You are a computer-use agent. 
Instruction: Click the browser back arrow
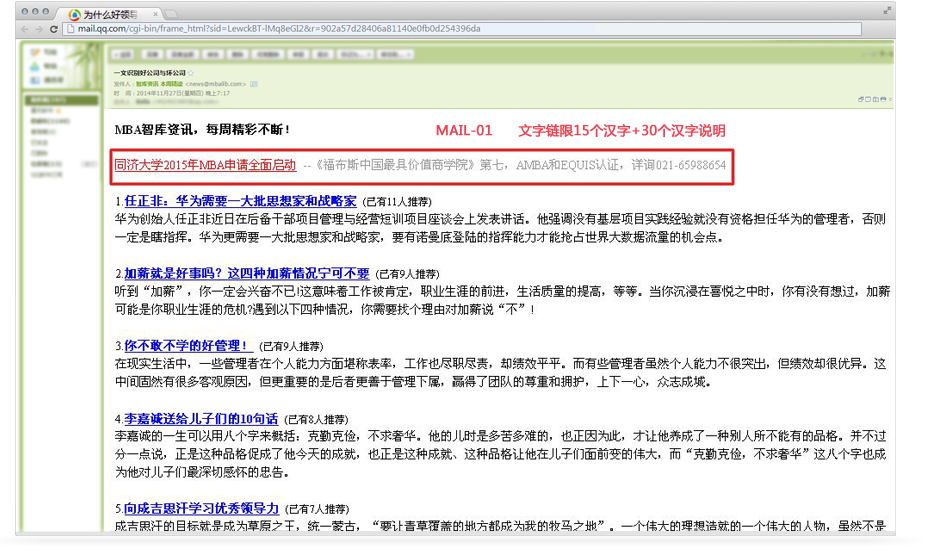(x=24, y=28)
